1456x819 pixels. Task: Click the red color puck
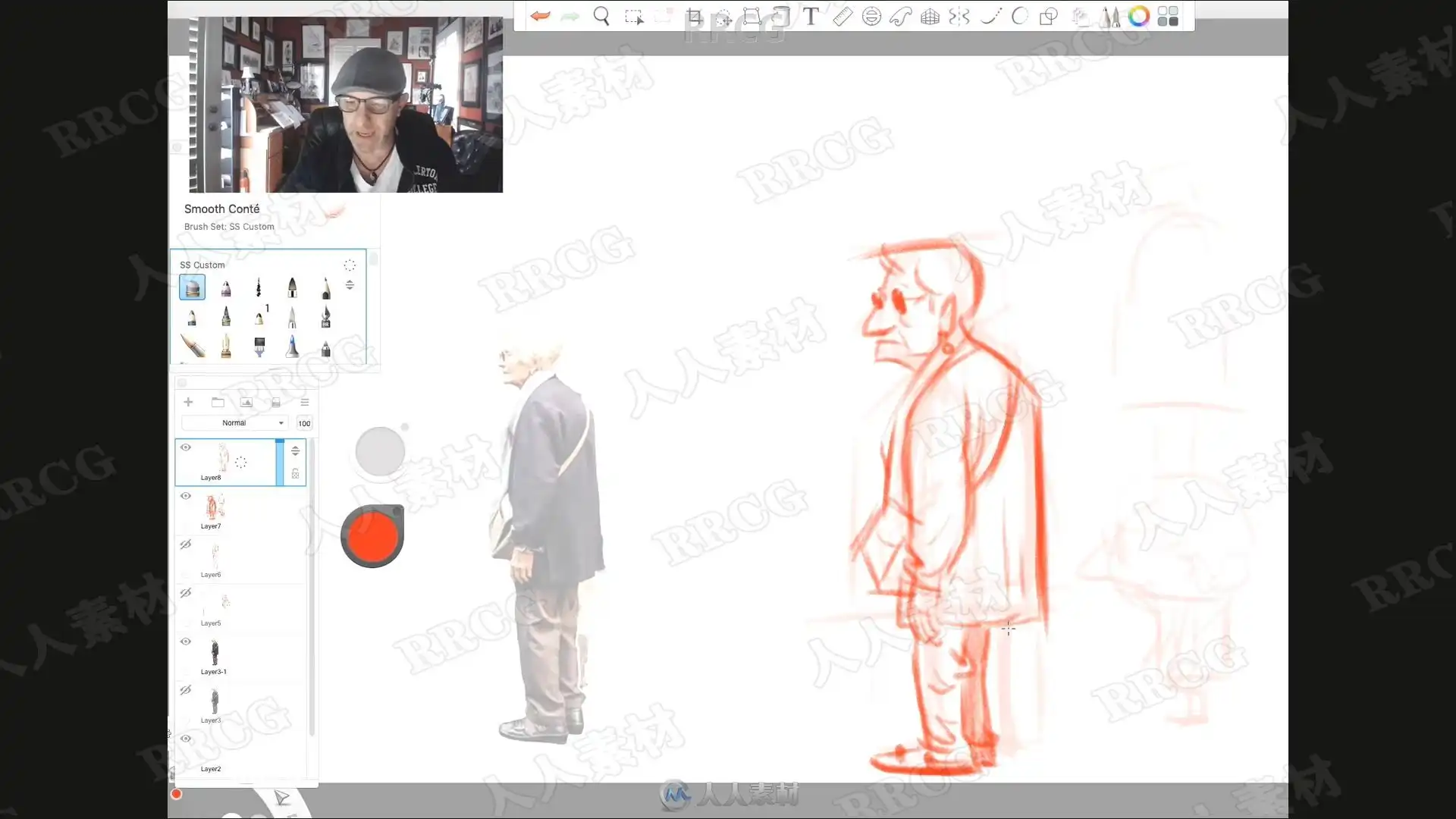372,536
